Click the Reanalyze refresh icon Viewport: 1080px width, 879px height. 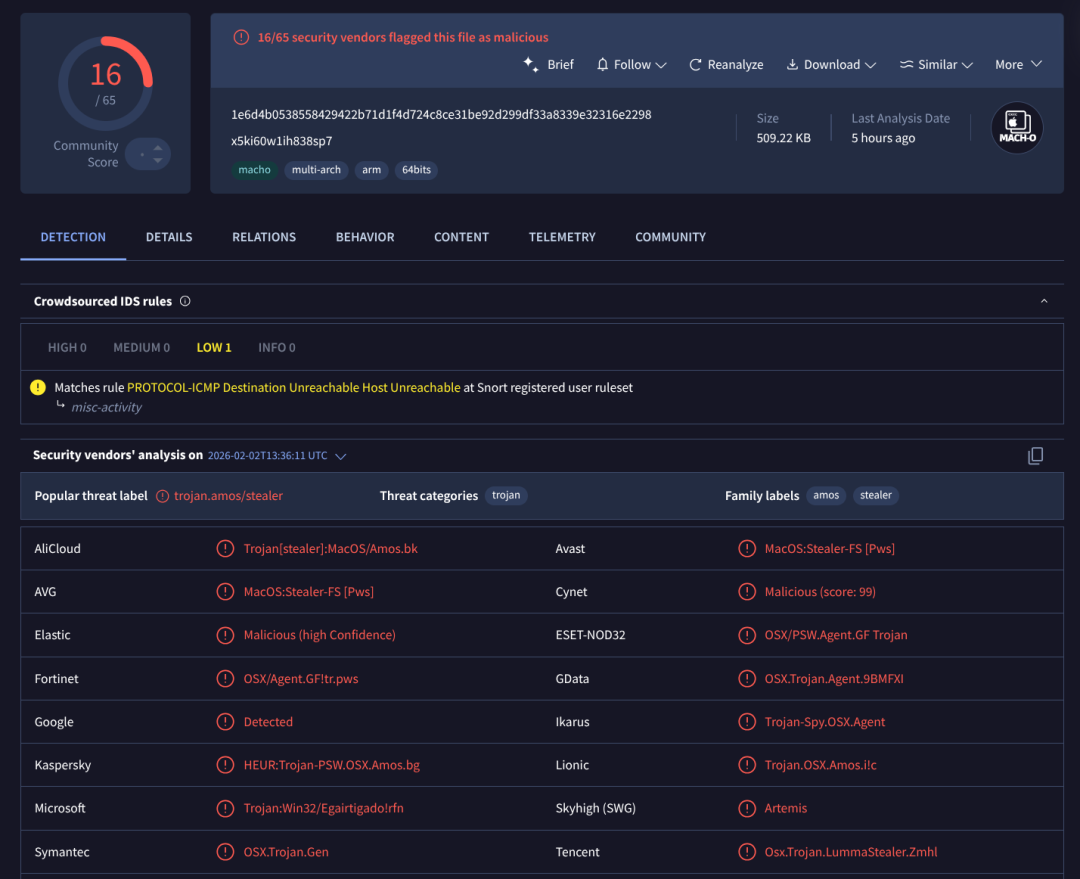tap(695, 65)
